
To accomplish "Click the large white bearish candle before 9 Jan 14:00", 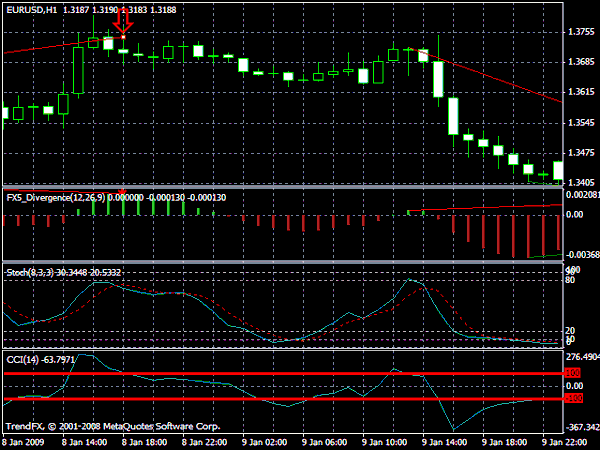I will click(x=438, y=79).
